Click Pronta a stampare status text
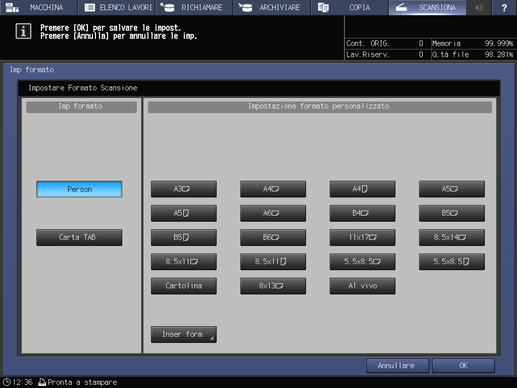Screen dimensions: 517x388 pyautogui.click(x=82, y=382)
